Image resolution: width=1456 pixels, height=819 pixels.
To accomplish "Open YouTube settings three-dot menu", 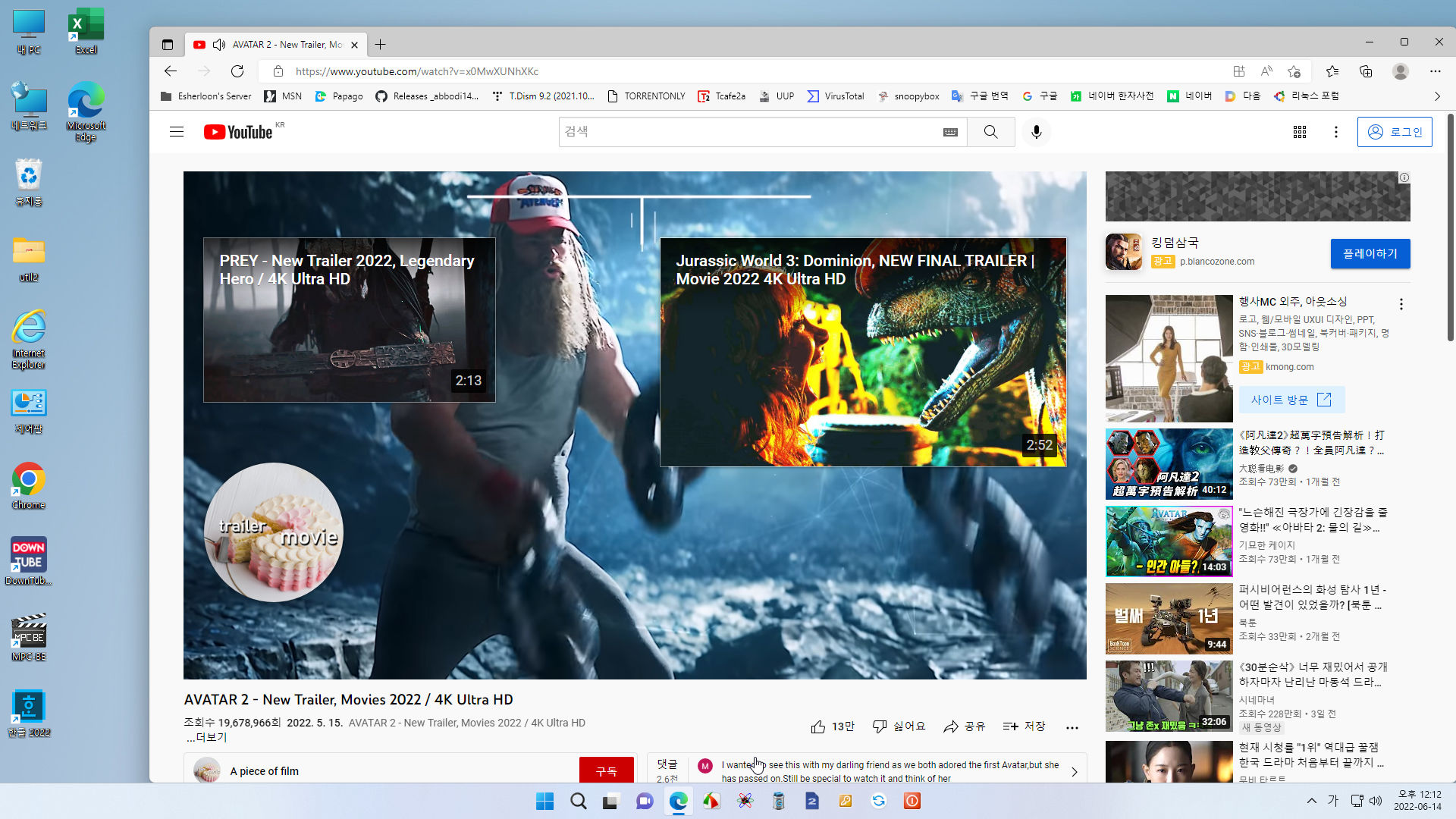I will [x=1336, y=132].
